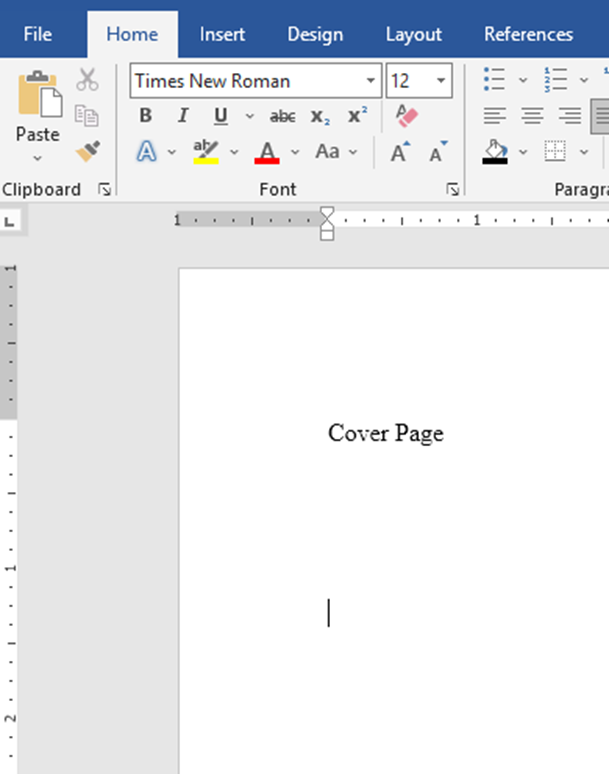Open underline style dropdown arrow

click(250, 116)
